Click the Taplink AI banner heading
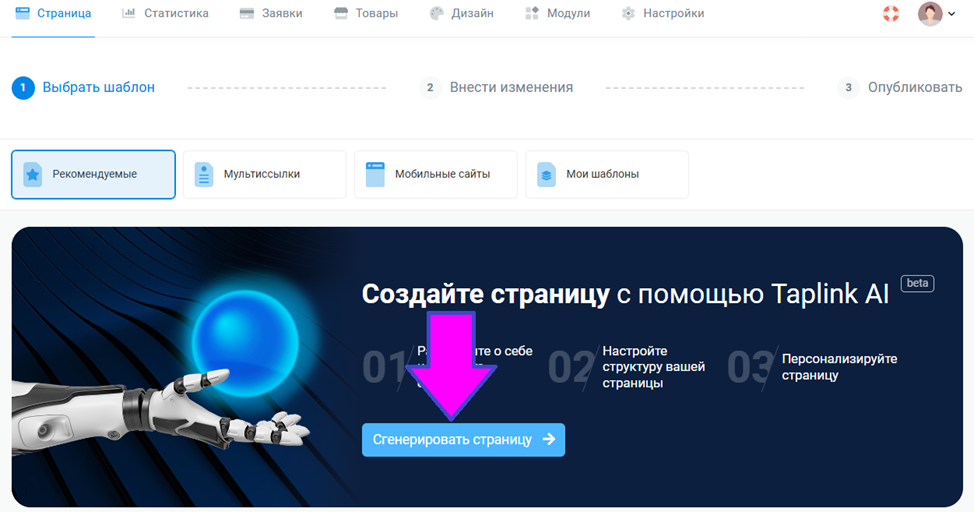Image resolution: width=974 pixels, height=512 pixels. point(625,294)
